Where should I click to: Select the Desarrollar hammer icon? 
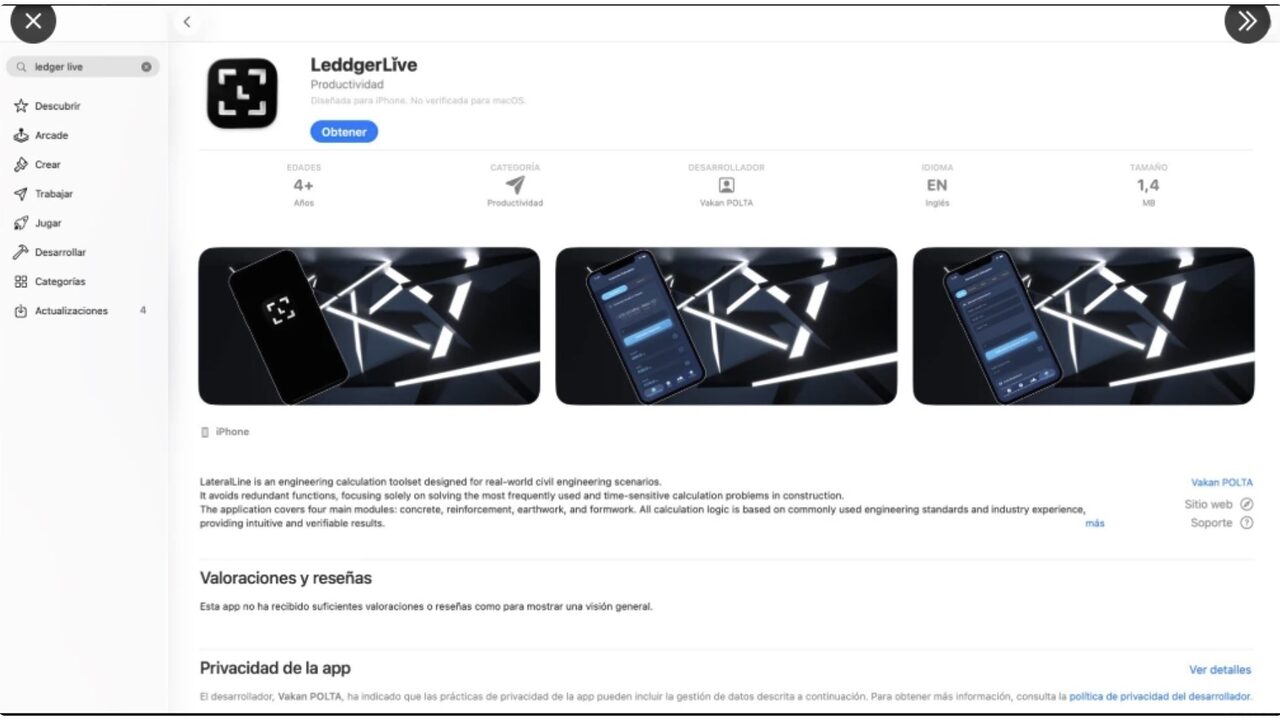click(21, 252)
